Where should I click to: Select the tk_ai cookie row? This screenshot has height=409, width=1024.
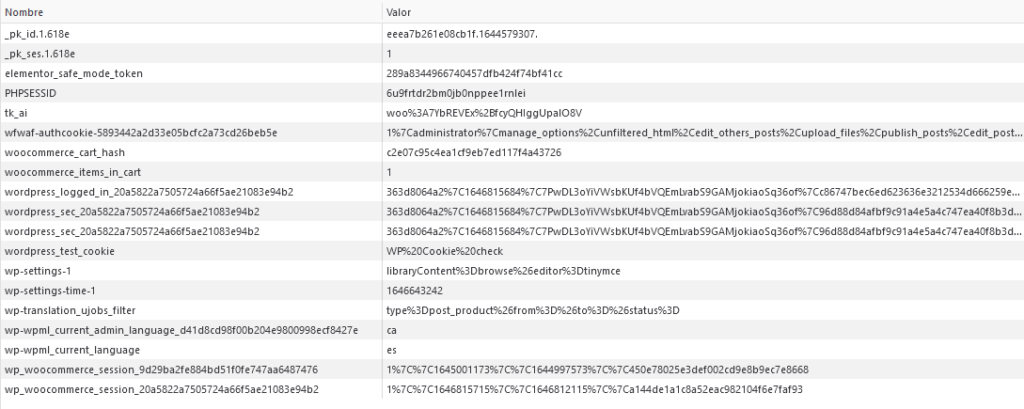pos(512,113)
